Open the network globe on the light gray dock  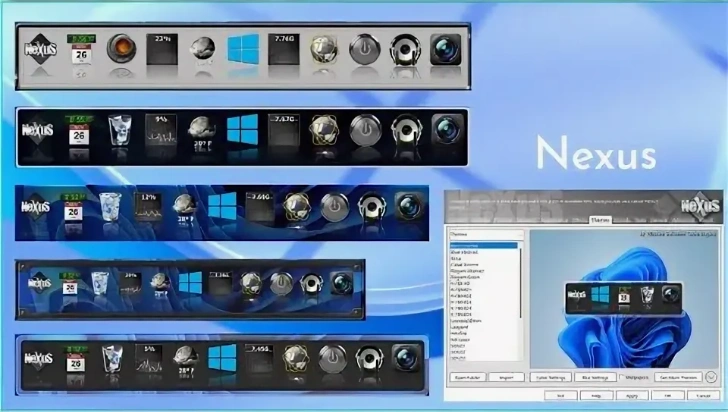tap(324, 49)
